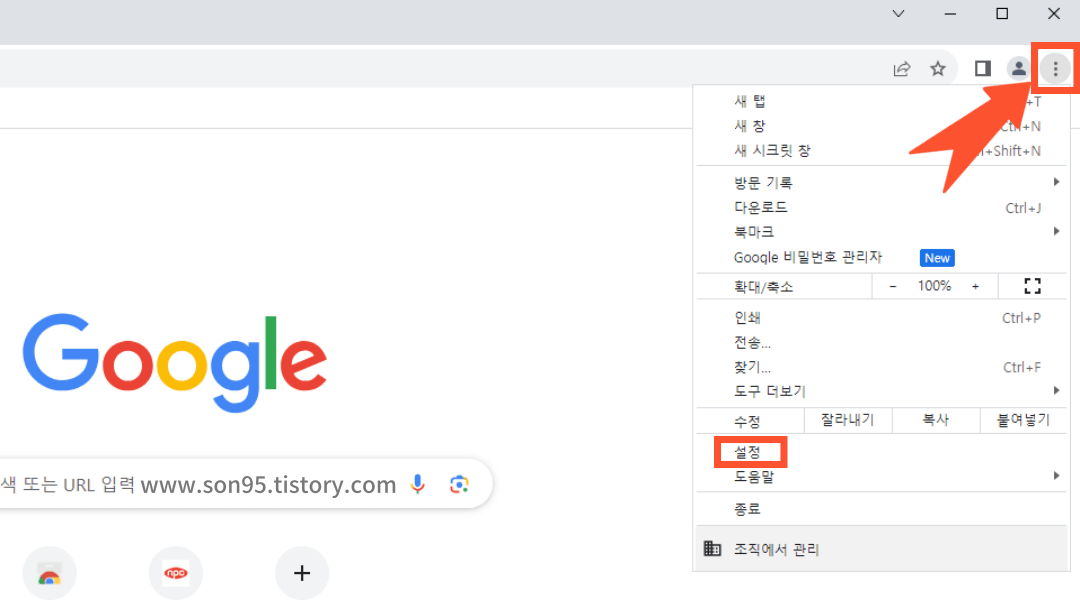Expand the 방문 기록 submenu arrow
Image resolution: width=1080 pixels, height=600 pixels.
1056,182
